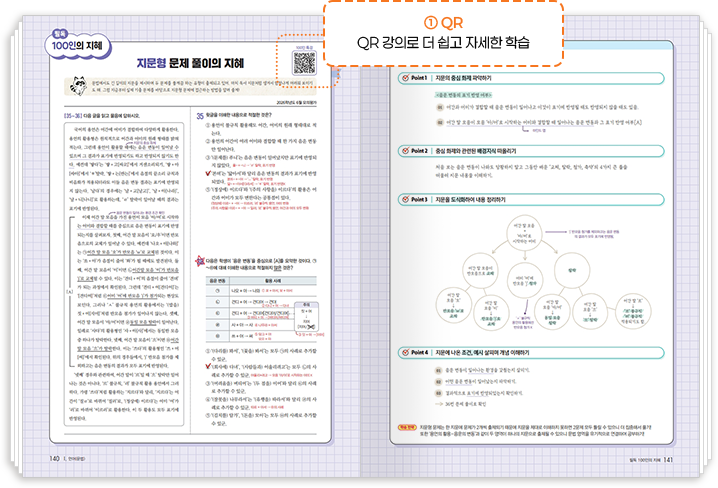Screen dimensions: 718x488
Task: Click the Point 3 check mark icon
Action: [x=405, y=199]
